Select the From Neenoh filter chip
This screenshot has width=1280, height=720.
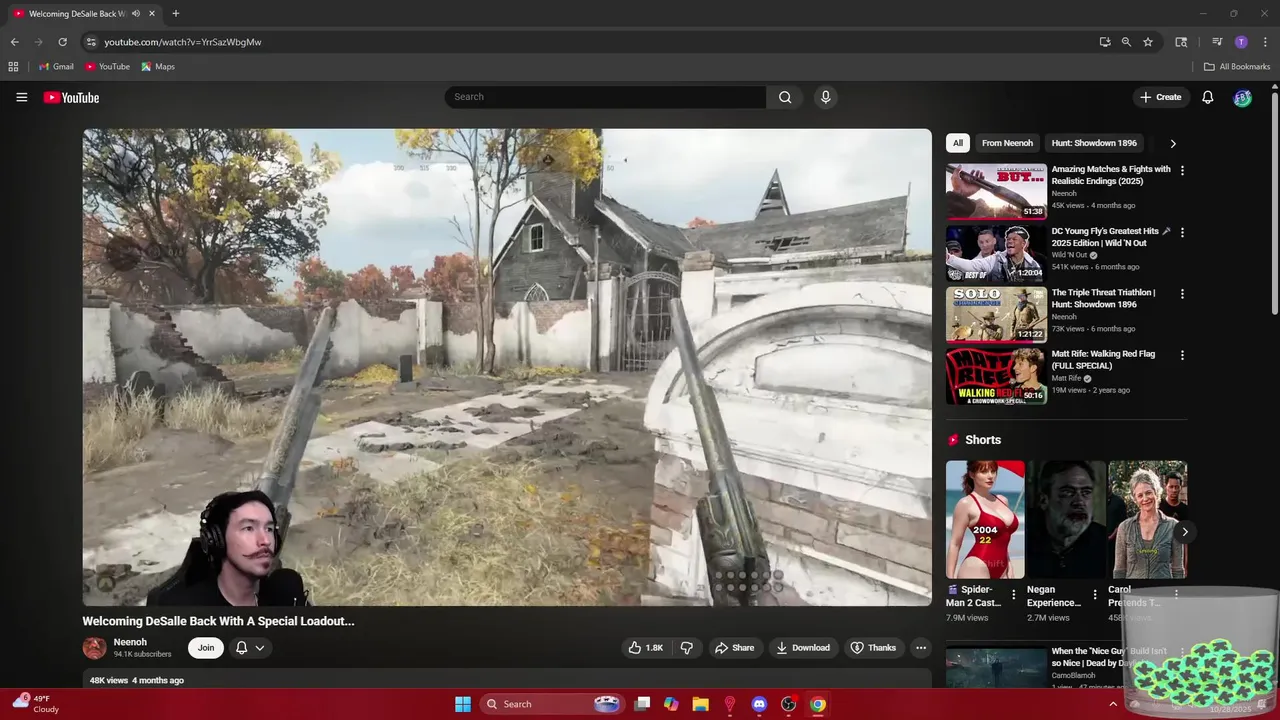coord(1007,143)
